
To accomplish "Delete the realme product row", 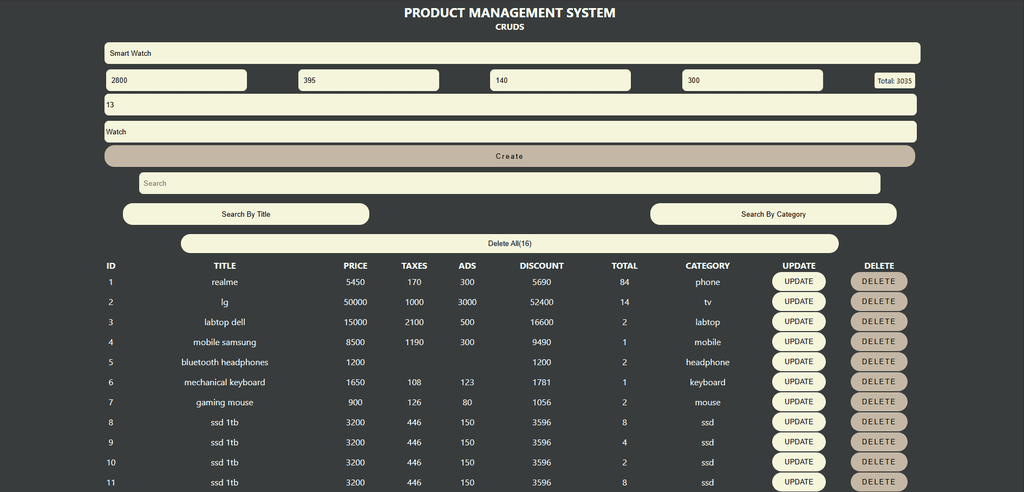I will coord(879,282).
